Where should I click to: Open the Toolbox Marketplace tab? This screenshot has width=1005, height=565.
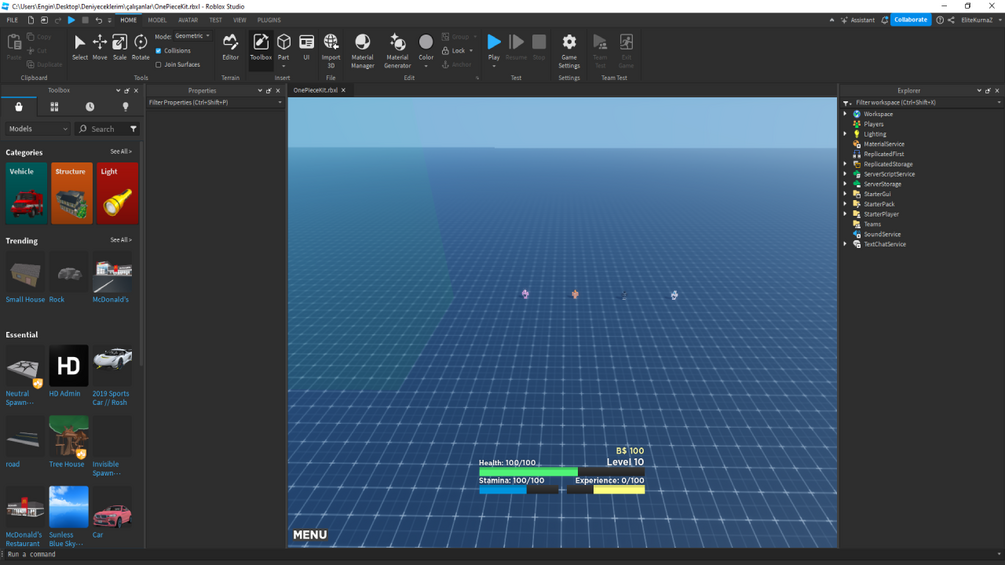coord(19,107)
